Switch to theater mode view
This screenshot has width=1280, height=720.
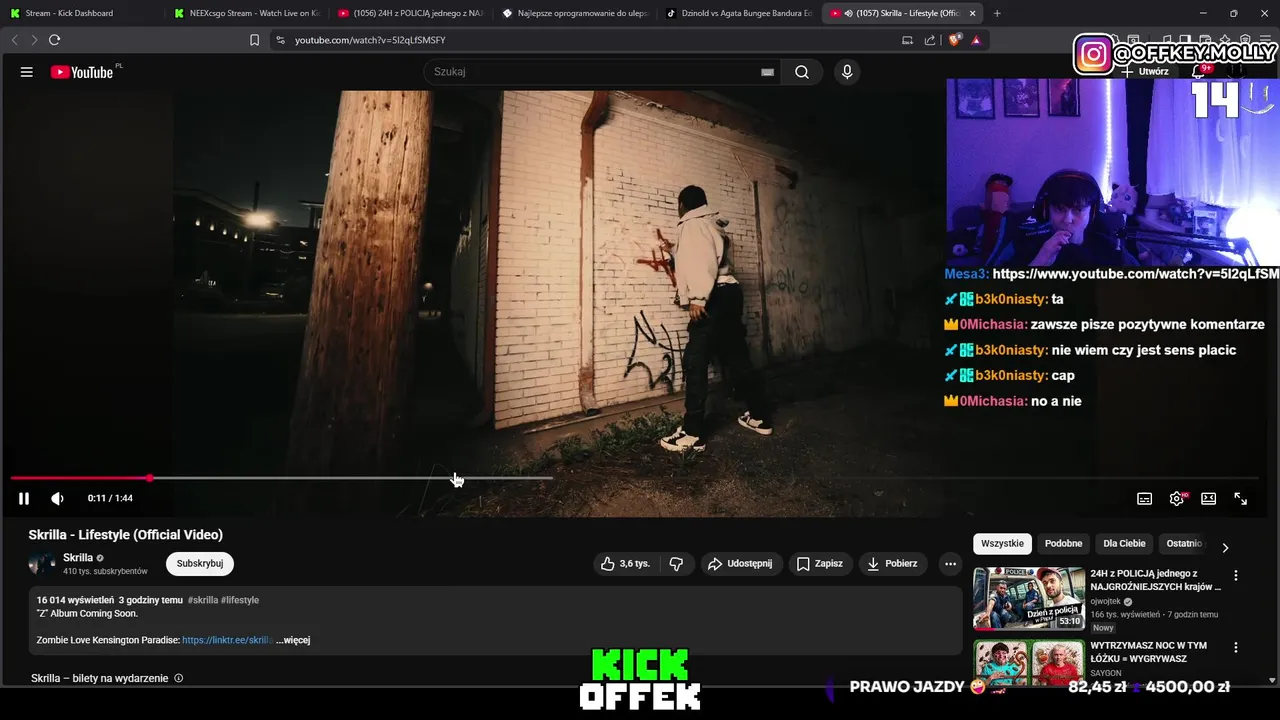pyautogui.click(x=1208, y=498)
